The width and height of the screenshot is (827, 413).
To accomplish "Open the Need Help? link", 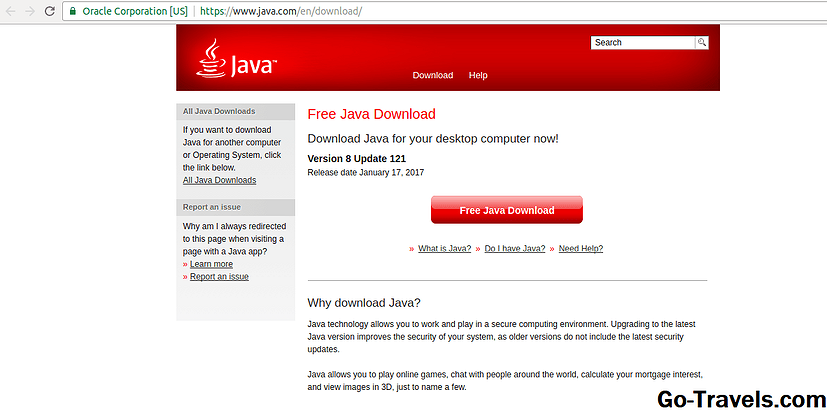I will (x=581, y=248).
